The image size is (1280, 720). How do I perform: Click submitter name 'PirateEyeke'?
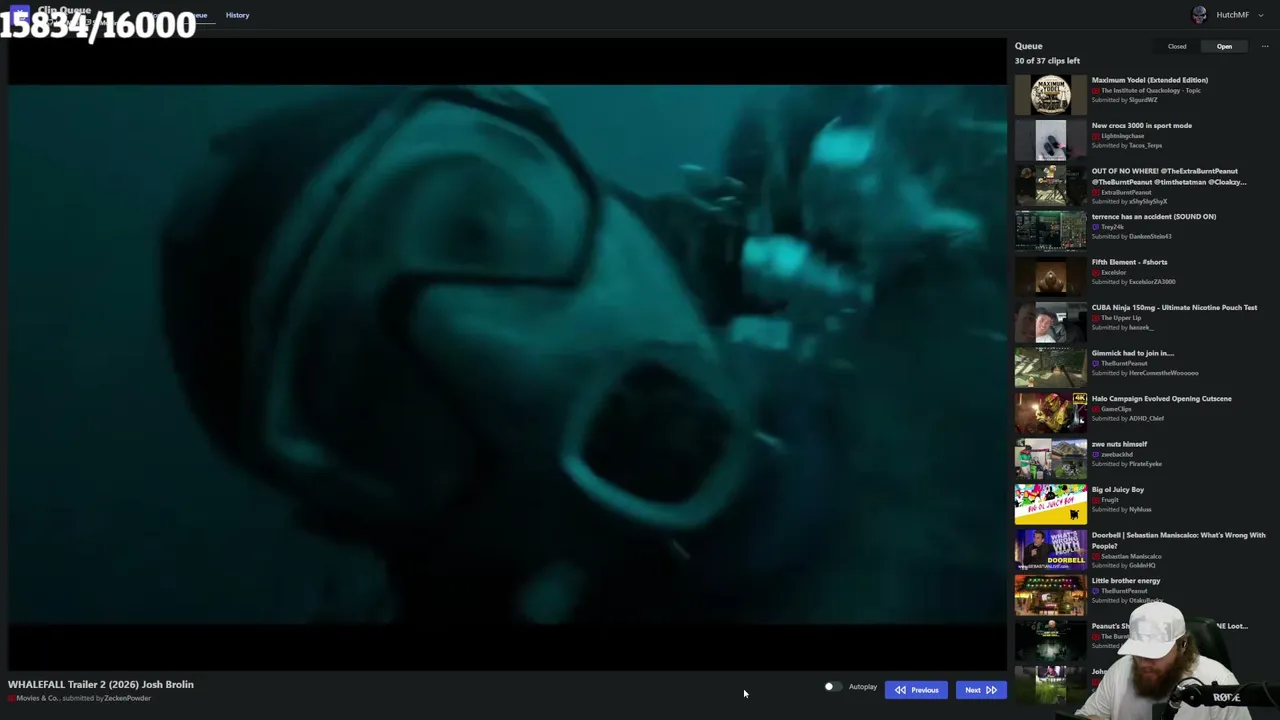[x=1146, y=464]
